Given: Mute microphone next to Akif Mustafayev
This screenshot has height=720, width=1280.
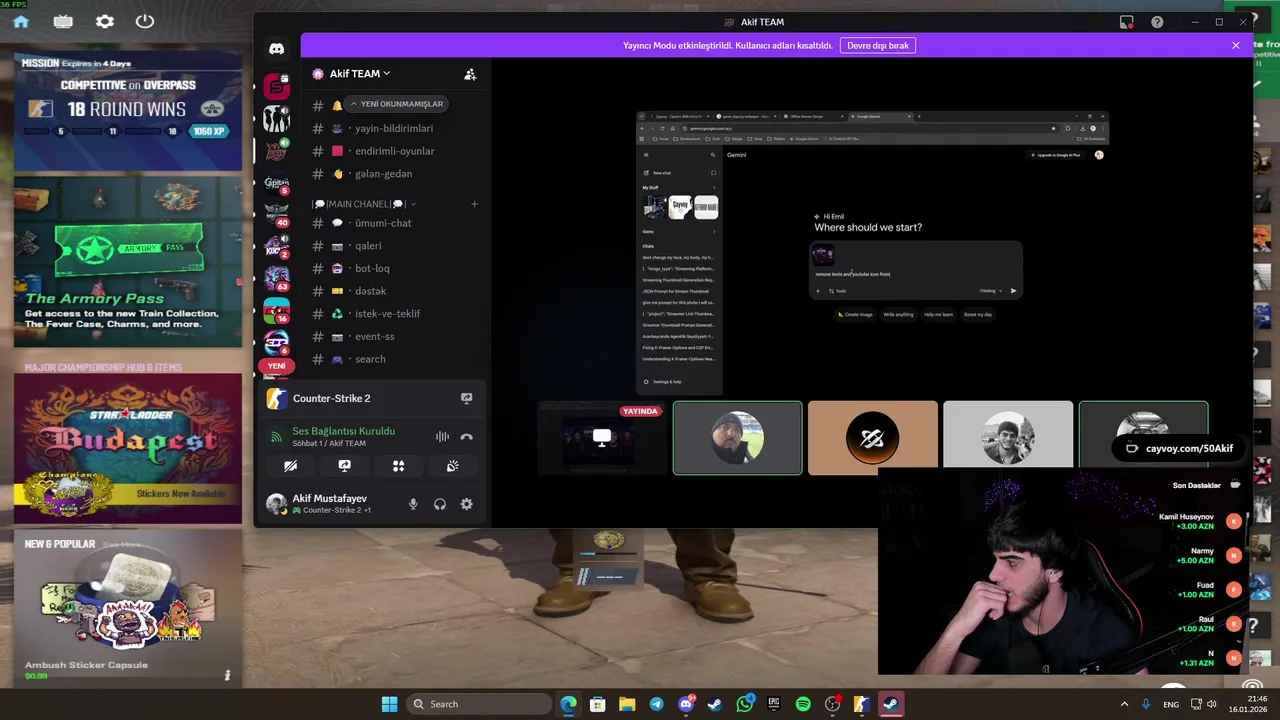Looking at the screenshot, I should (x=413, y=504).
